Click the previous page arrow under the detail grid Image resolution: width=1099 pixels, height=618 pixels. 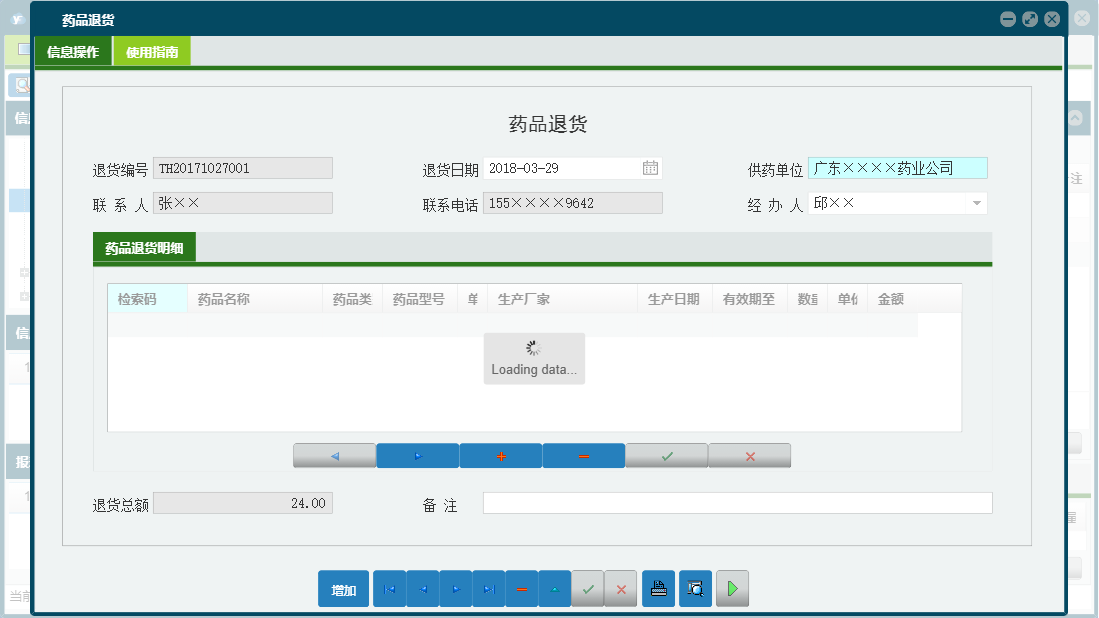334,455
